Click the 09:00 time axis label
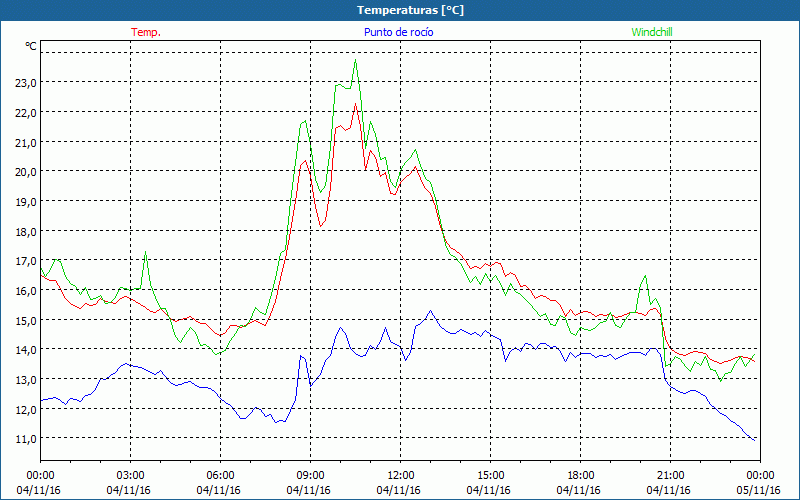The image size is (800, 500). (x=310, y=476)
